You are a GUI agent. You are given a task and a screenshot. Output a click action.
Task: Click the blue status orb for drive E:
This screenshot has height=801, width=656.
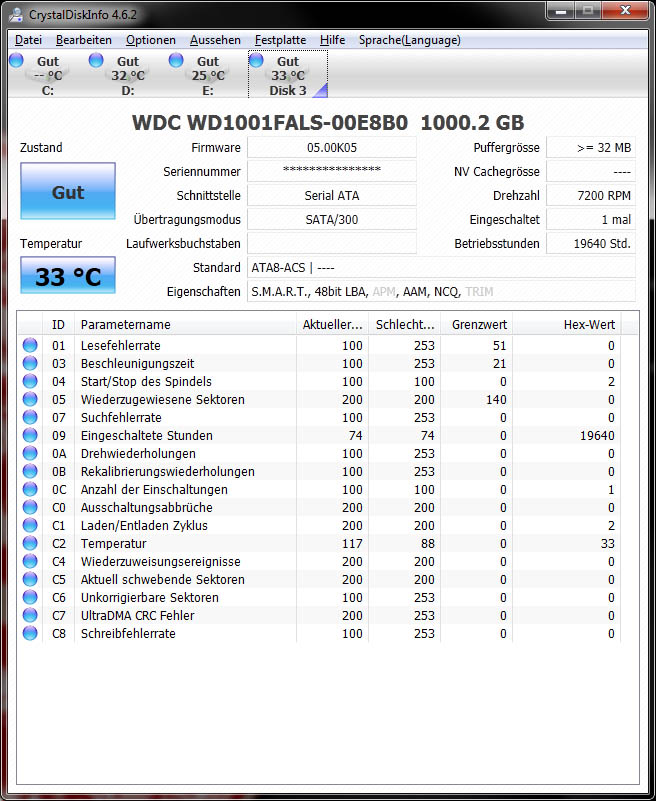176,60
